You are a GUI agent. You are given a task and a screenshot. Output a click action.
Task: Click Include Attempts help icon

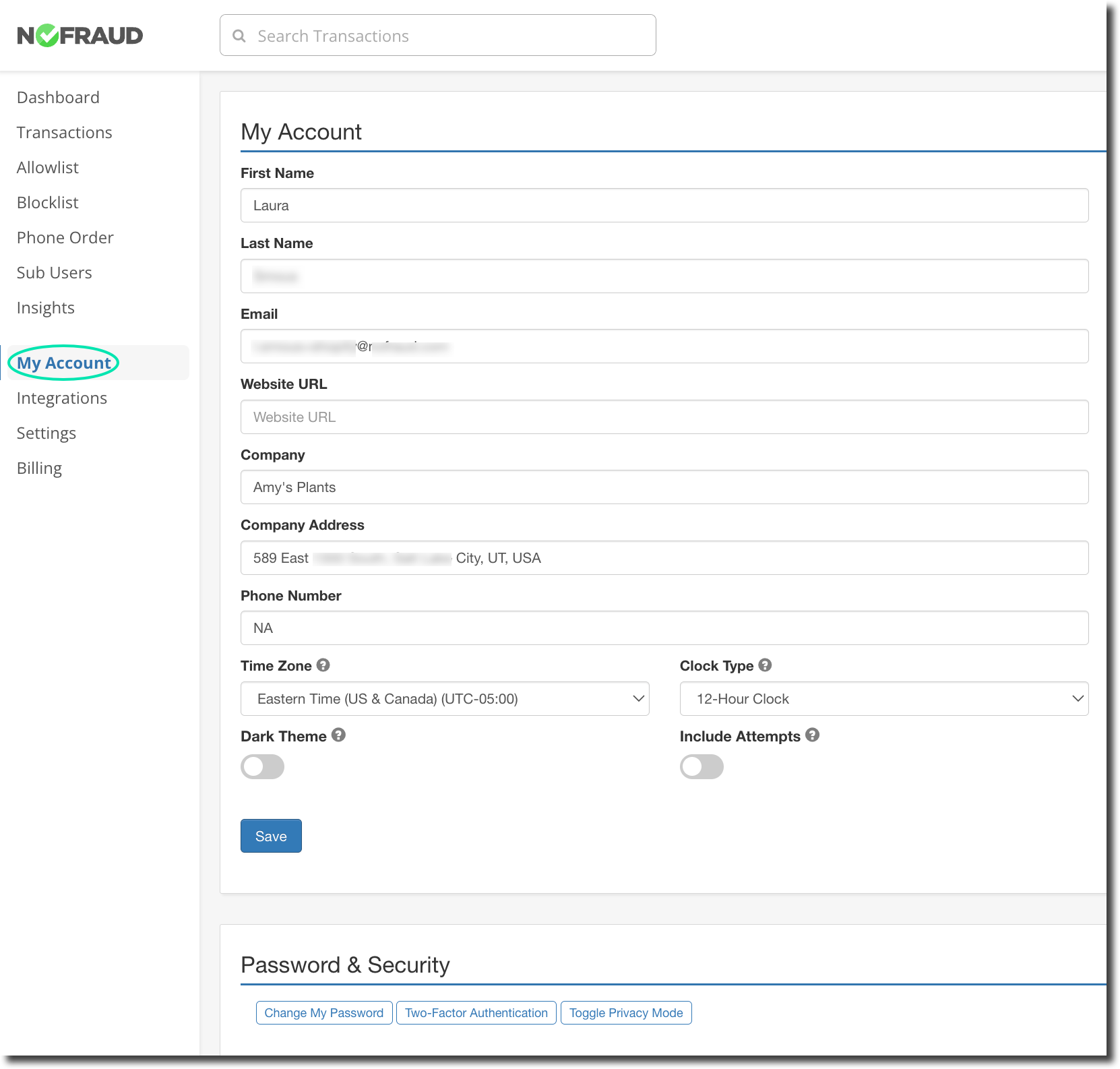pos(813,735)
